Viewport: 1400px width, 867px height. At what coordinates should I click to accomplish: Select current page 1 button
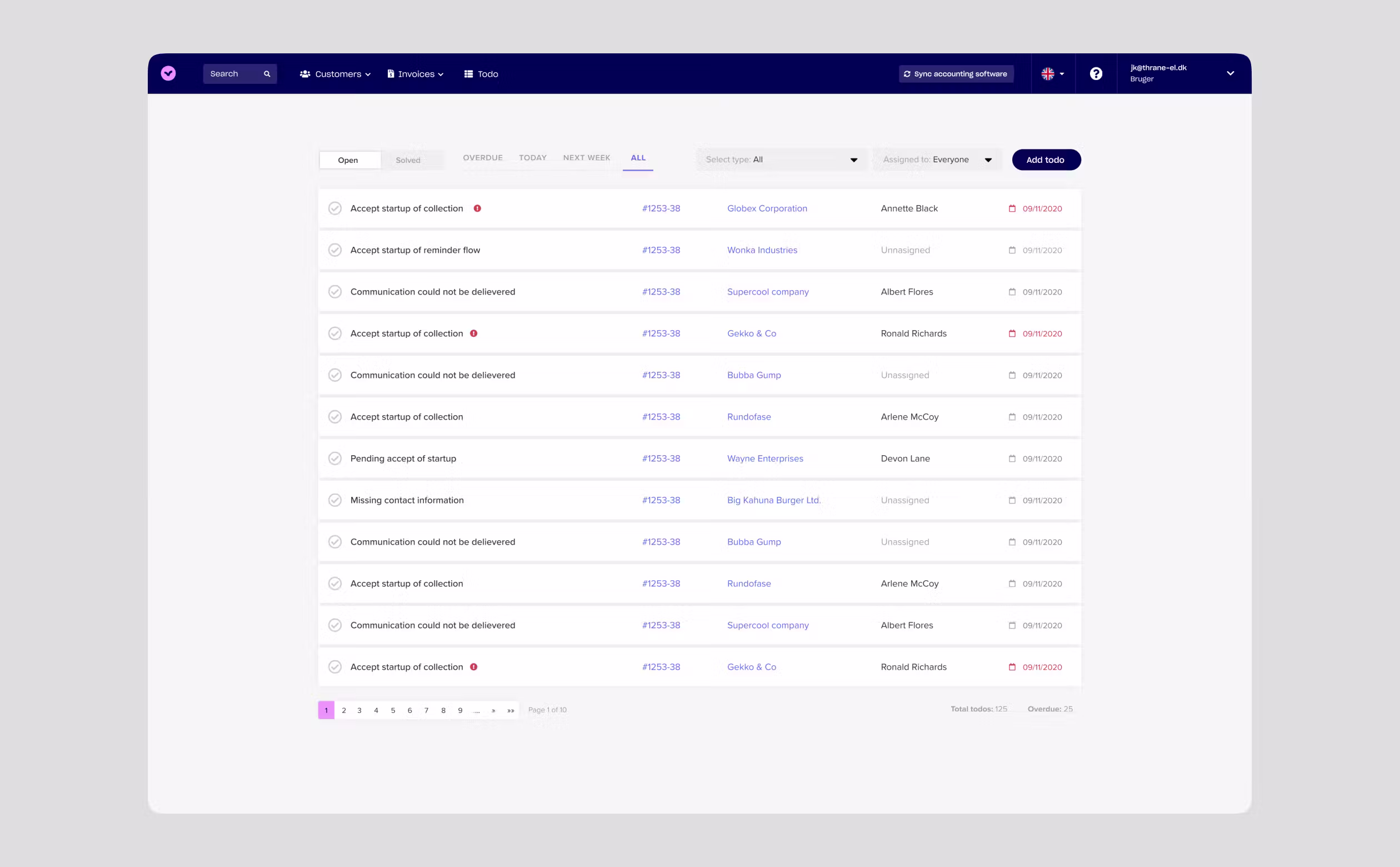tap(326, 710)
